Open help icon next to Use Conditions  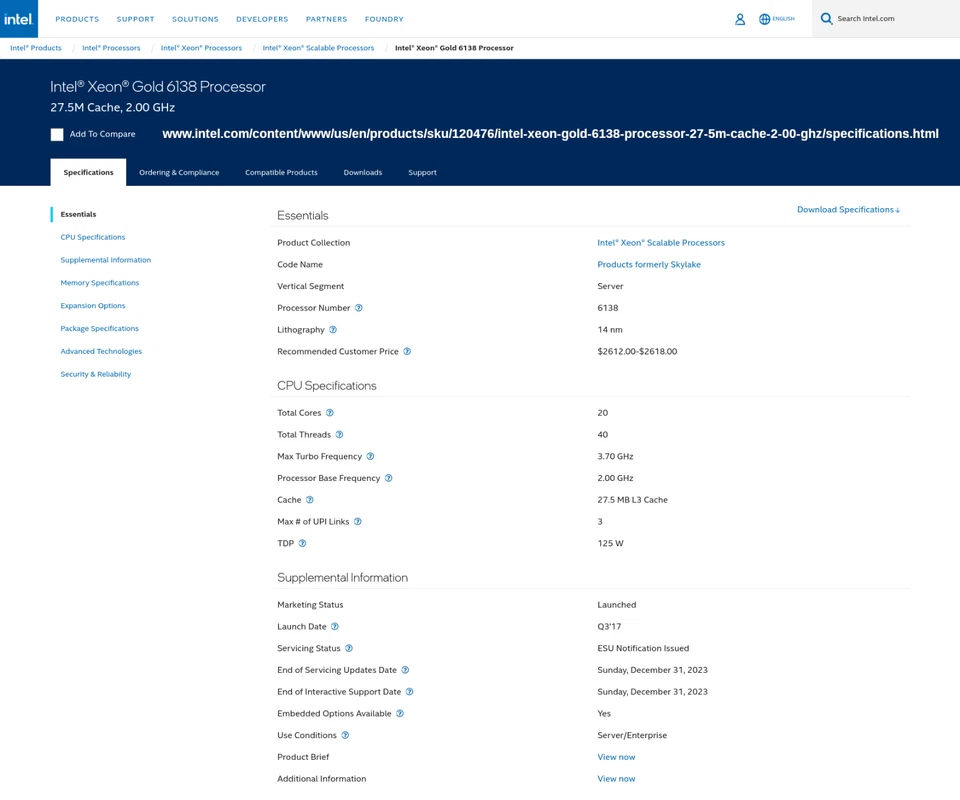[345, 735]
